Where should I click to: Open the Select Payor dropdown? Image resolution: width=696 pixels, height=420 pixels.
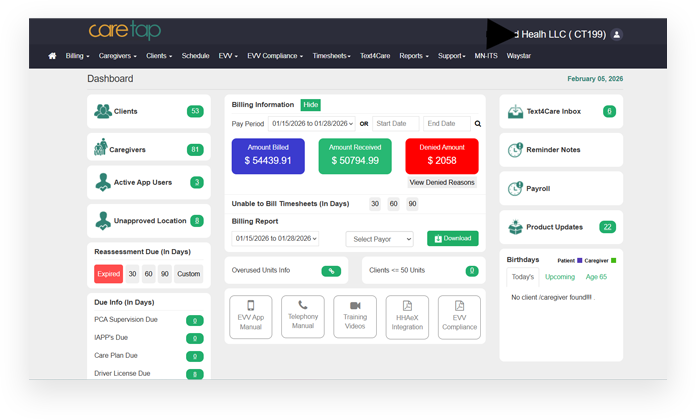[379, 239]
